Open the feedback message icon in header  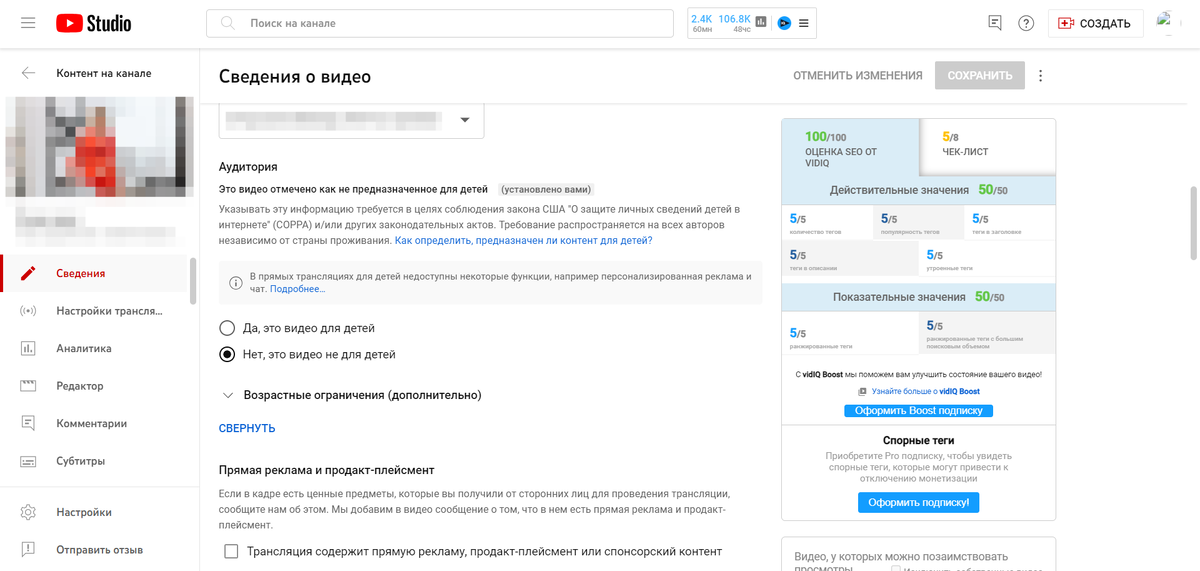pos(994,23)
